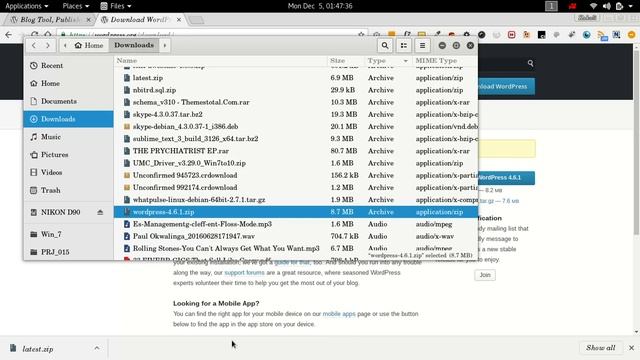Select Rolling Stones mp3 file
The width and height of the screenshot is (640, 360).
click(x=296, y=248)
